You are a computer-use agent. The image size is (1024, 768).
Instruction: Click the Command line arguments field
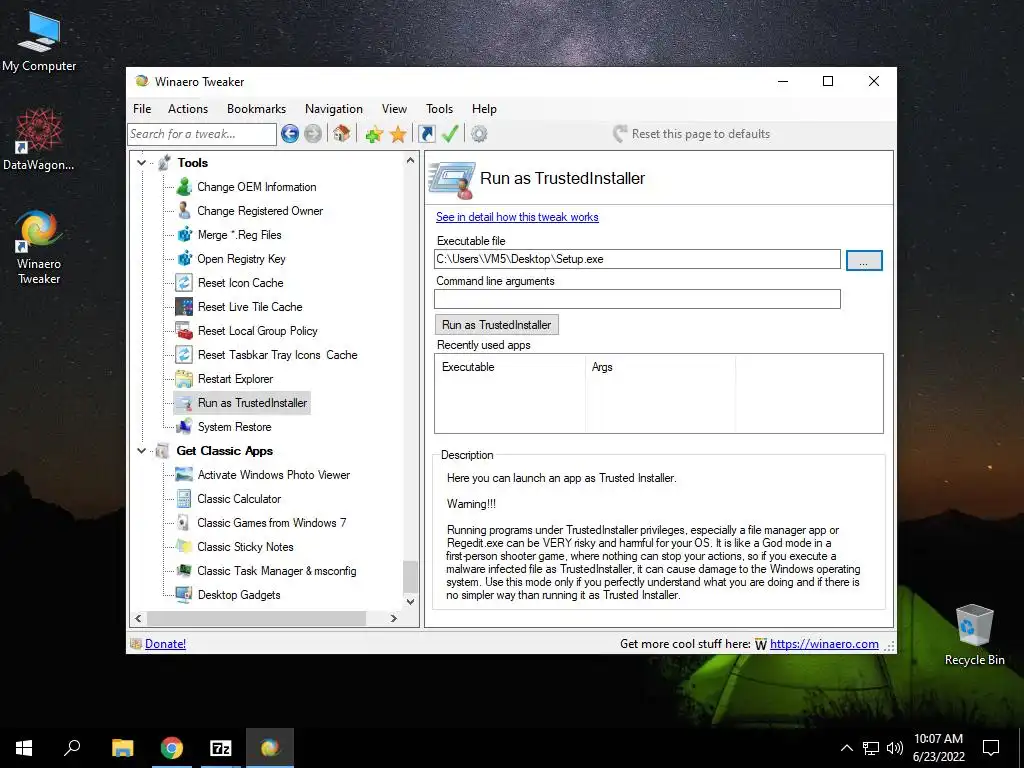click(637, 299)
